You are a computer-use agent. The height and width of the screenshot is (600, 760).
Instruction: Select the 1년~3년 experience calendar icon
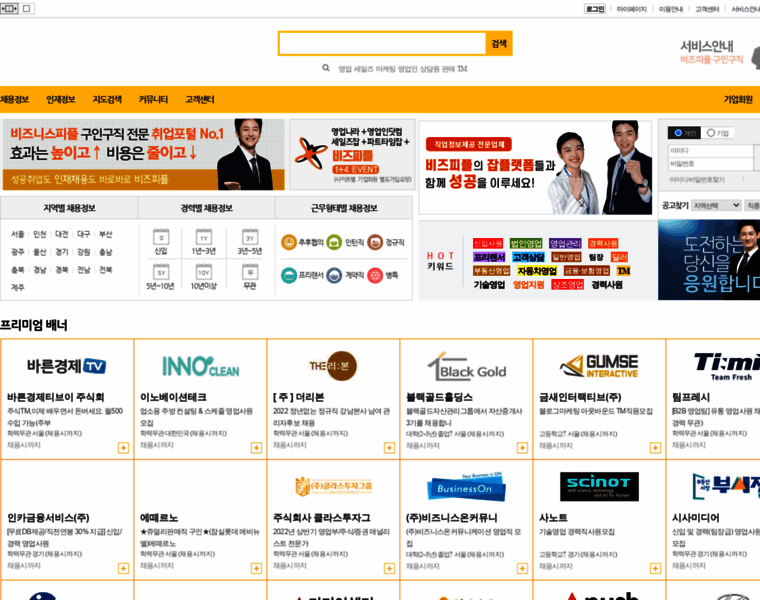[x=204, y=237]
